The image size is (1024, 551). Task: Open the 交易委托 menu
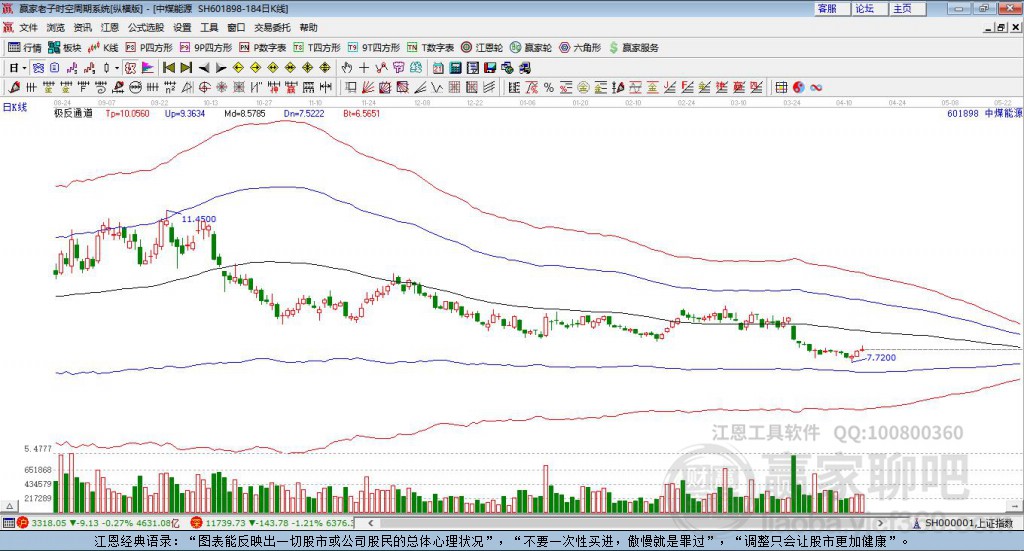tap(272, 27)
